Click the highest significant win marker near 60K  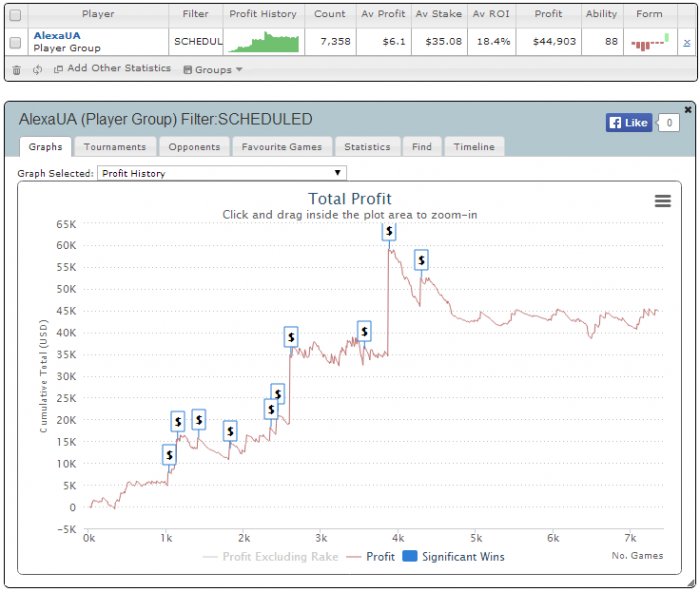pyautogui.click(x=389, y=231)
